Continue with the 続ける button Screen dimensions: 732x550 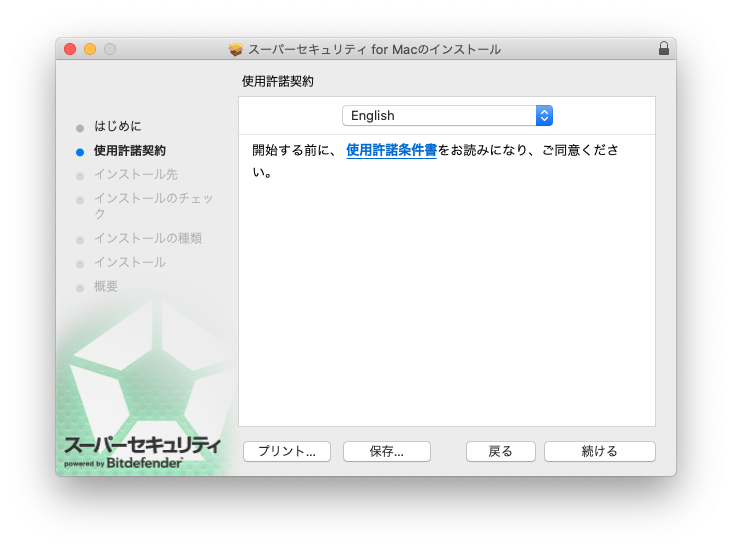599,451
